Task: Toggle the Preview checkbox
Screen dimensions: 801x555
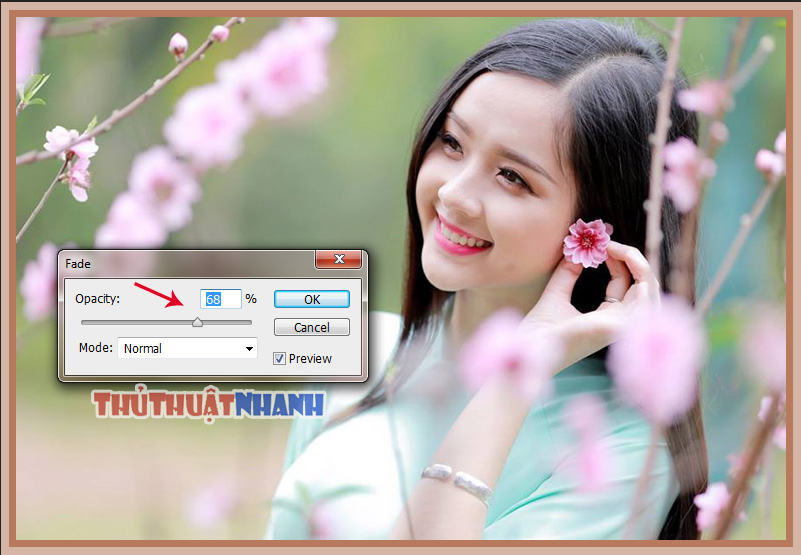Action: pos(279,358)
